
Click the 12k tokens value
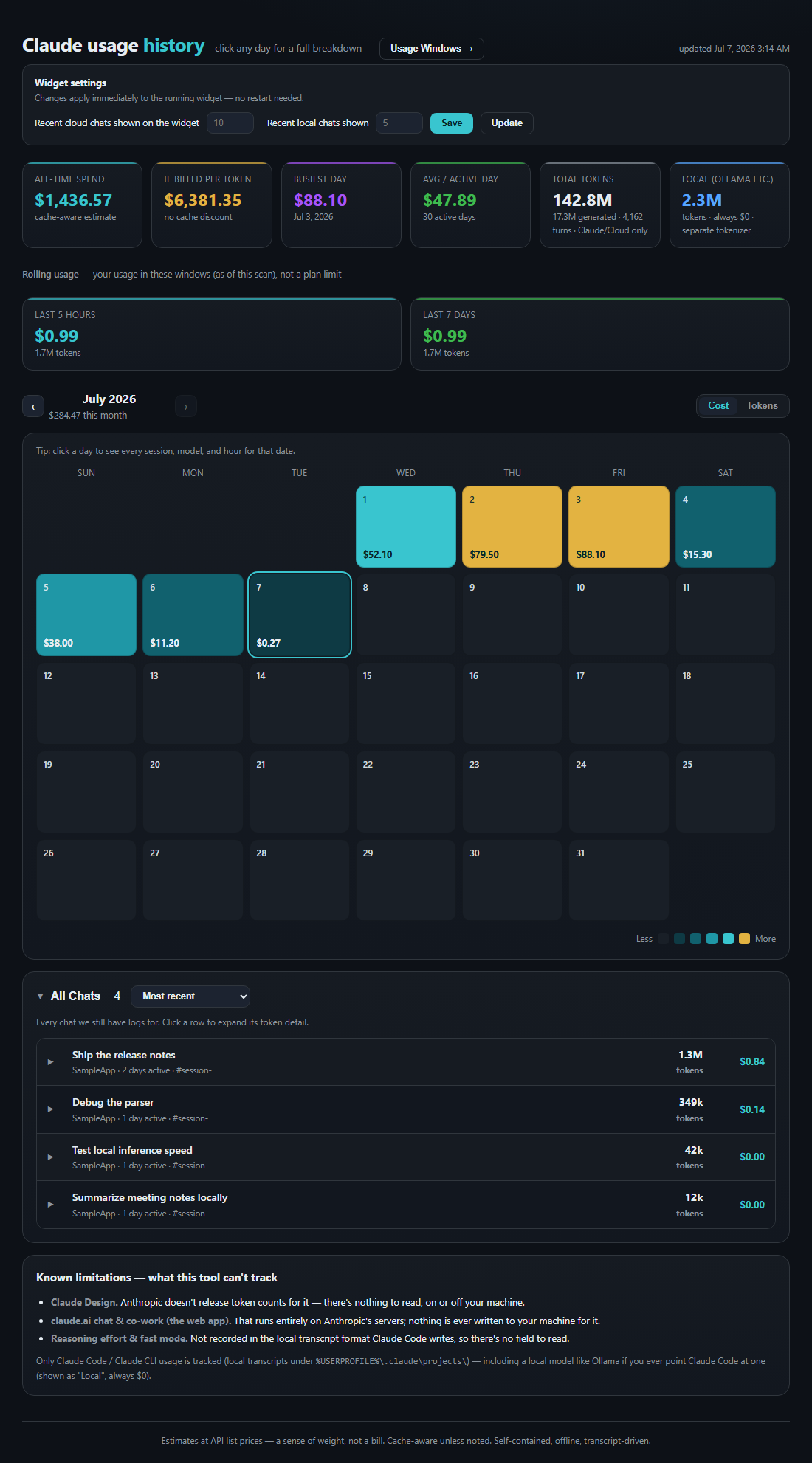coord(694,1198)
